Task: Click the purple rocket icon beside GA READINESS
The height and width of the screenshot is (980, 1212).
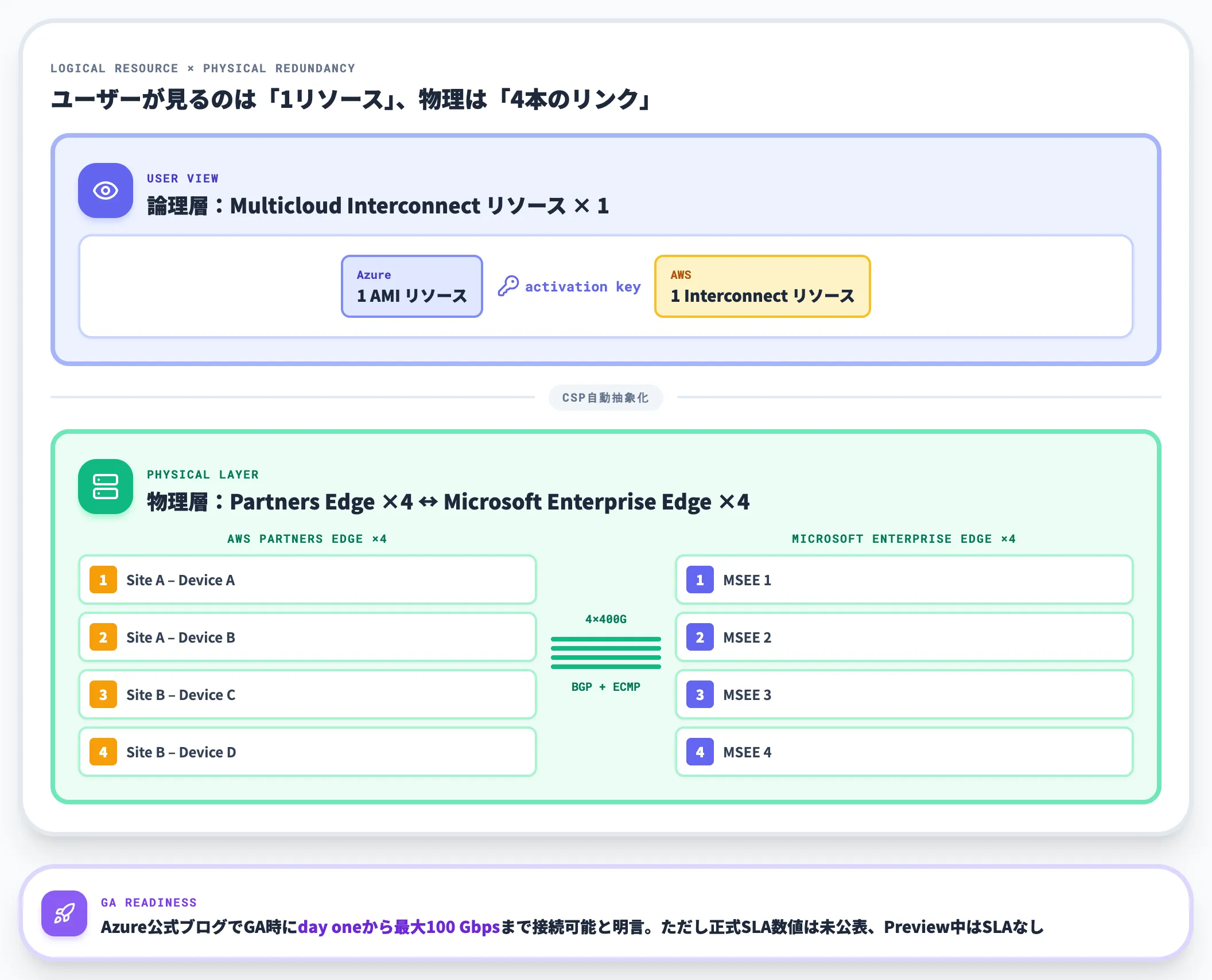Action: tap(64, 913)
